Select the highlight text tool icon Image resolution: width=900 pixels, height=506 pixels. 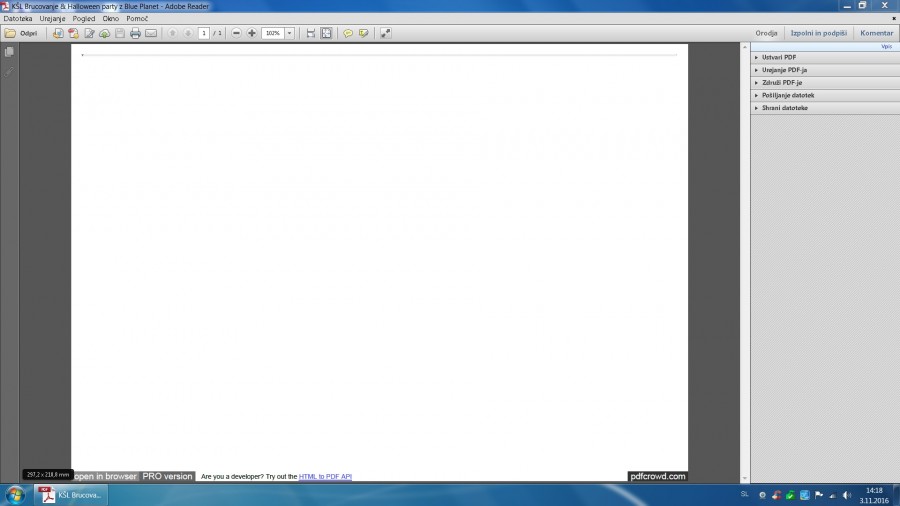[x=363, y=33]
